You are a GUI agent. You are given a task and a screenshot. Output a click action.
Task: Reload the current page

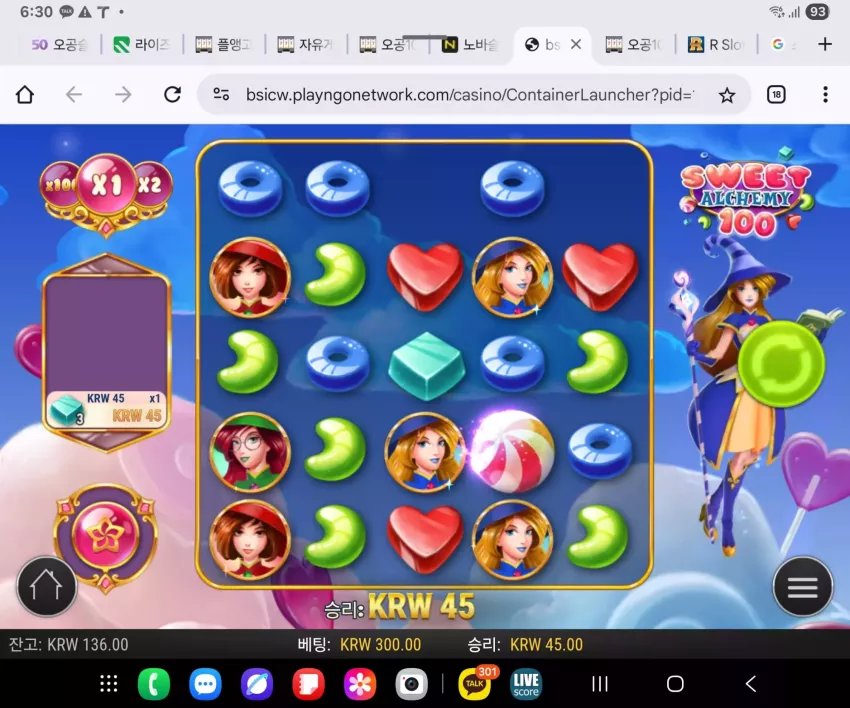(x=172, y=95)
